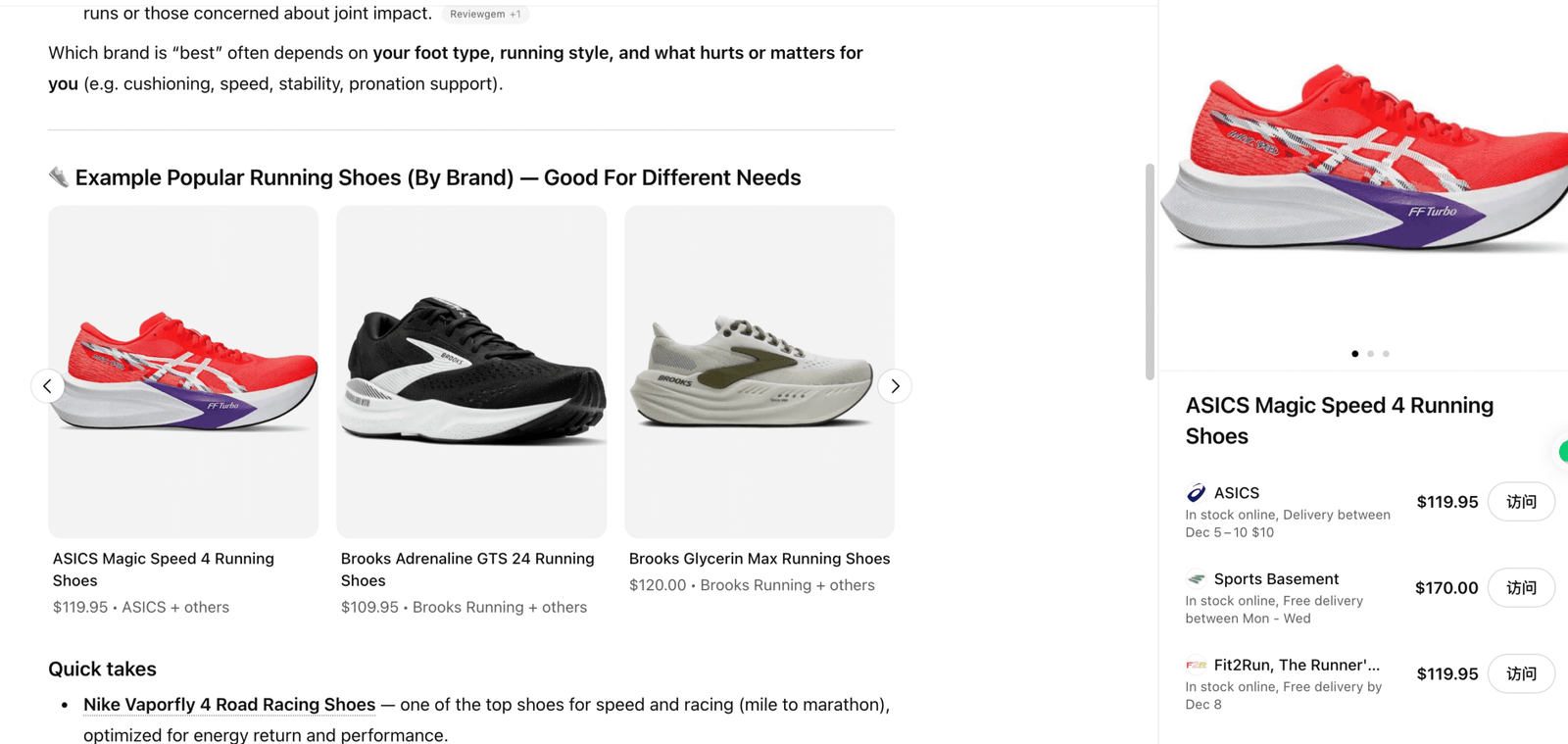Click the green circle icon at right edge
The image size is (1568, 744).
click(x=1564, y=452)
